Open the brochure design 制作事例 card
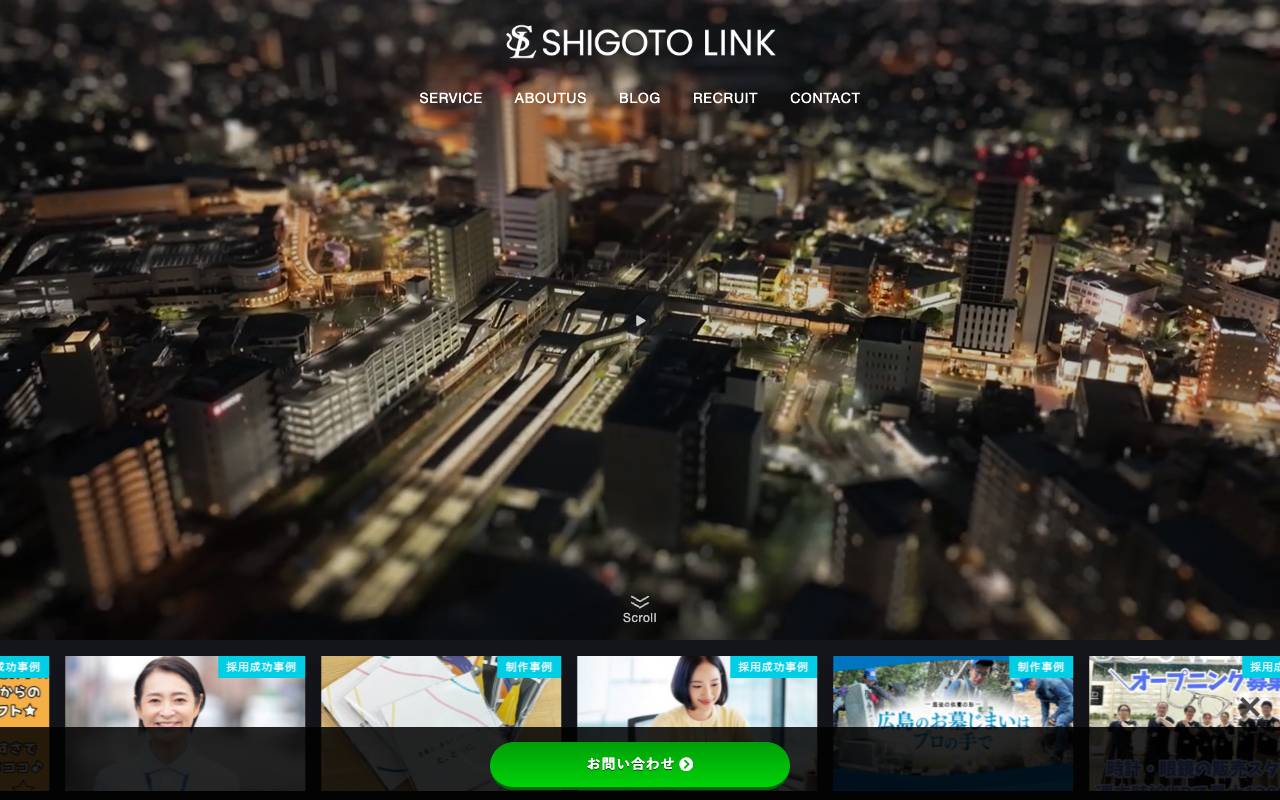The image size is (1280, 800). (x=441, y=723)
